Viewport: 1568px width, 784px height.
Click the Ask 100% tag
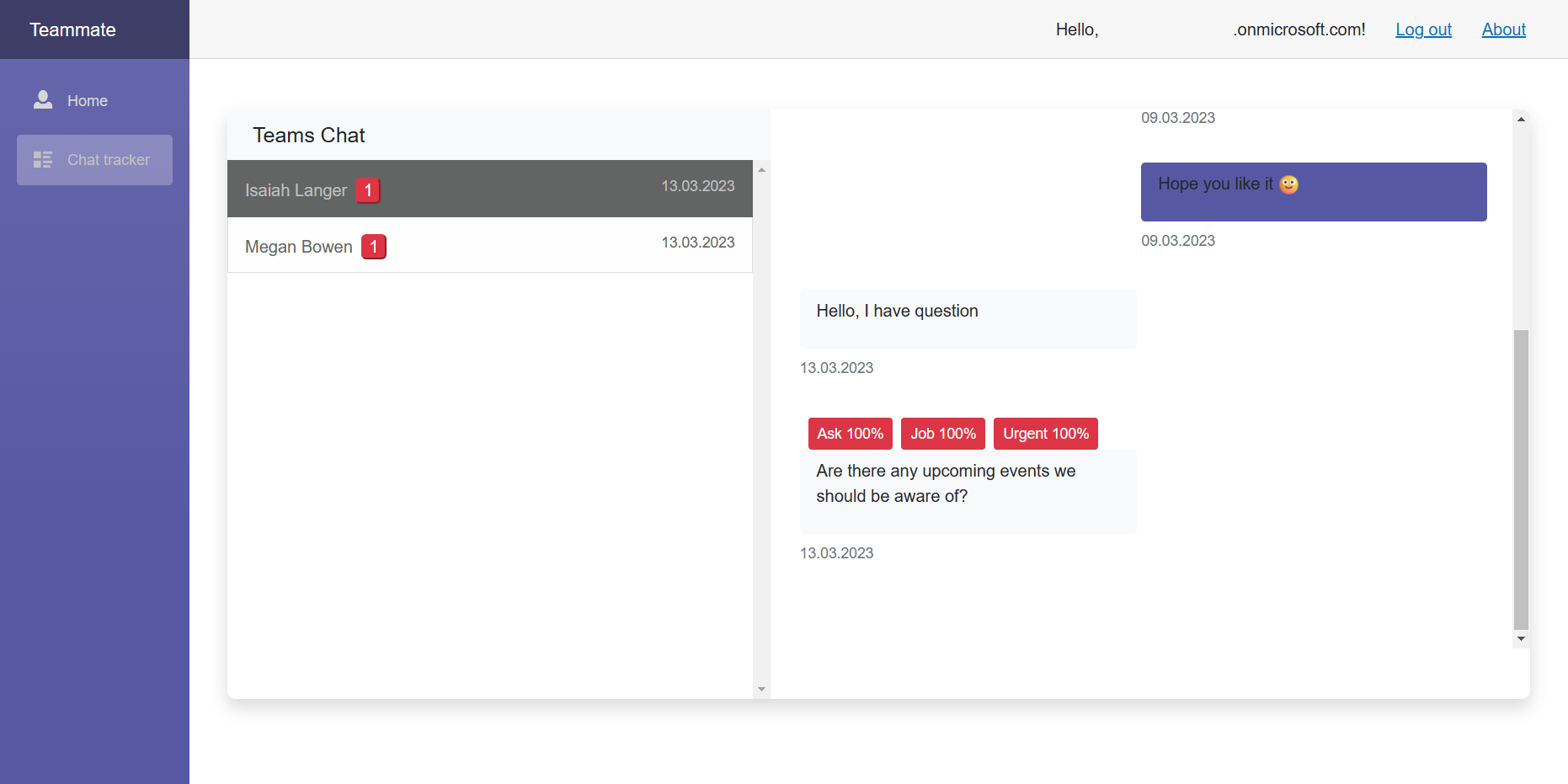850,433
